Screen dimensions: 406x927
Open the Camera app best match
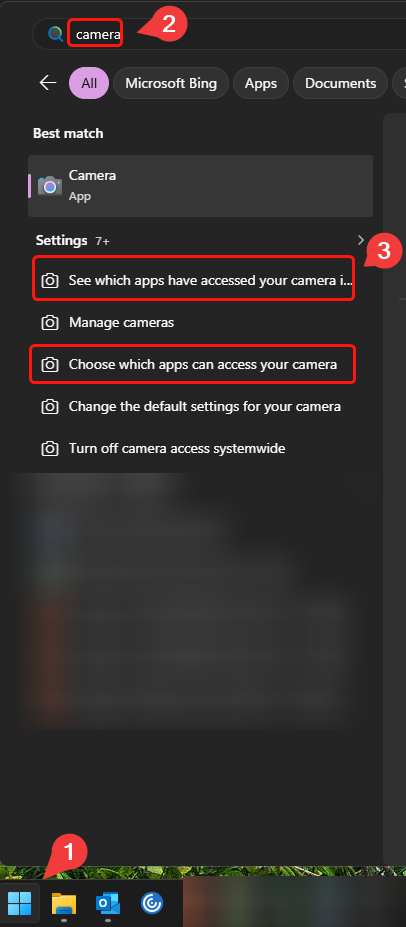200,186
